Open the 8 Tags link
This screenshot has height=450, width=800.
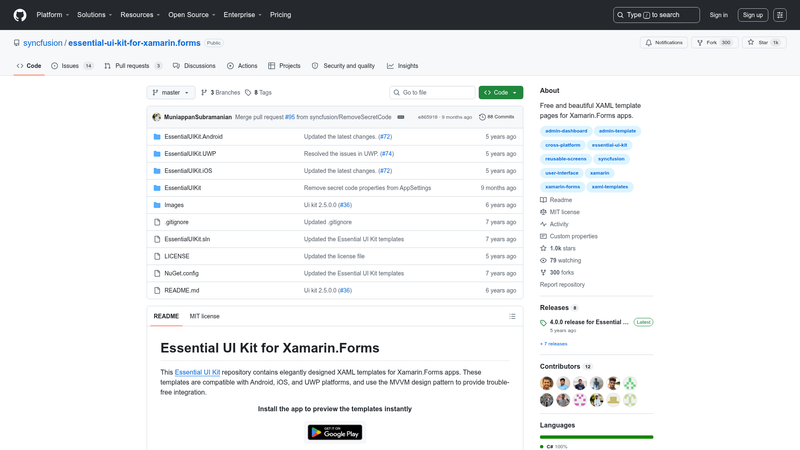(x=258, y=92)
